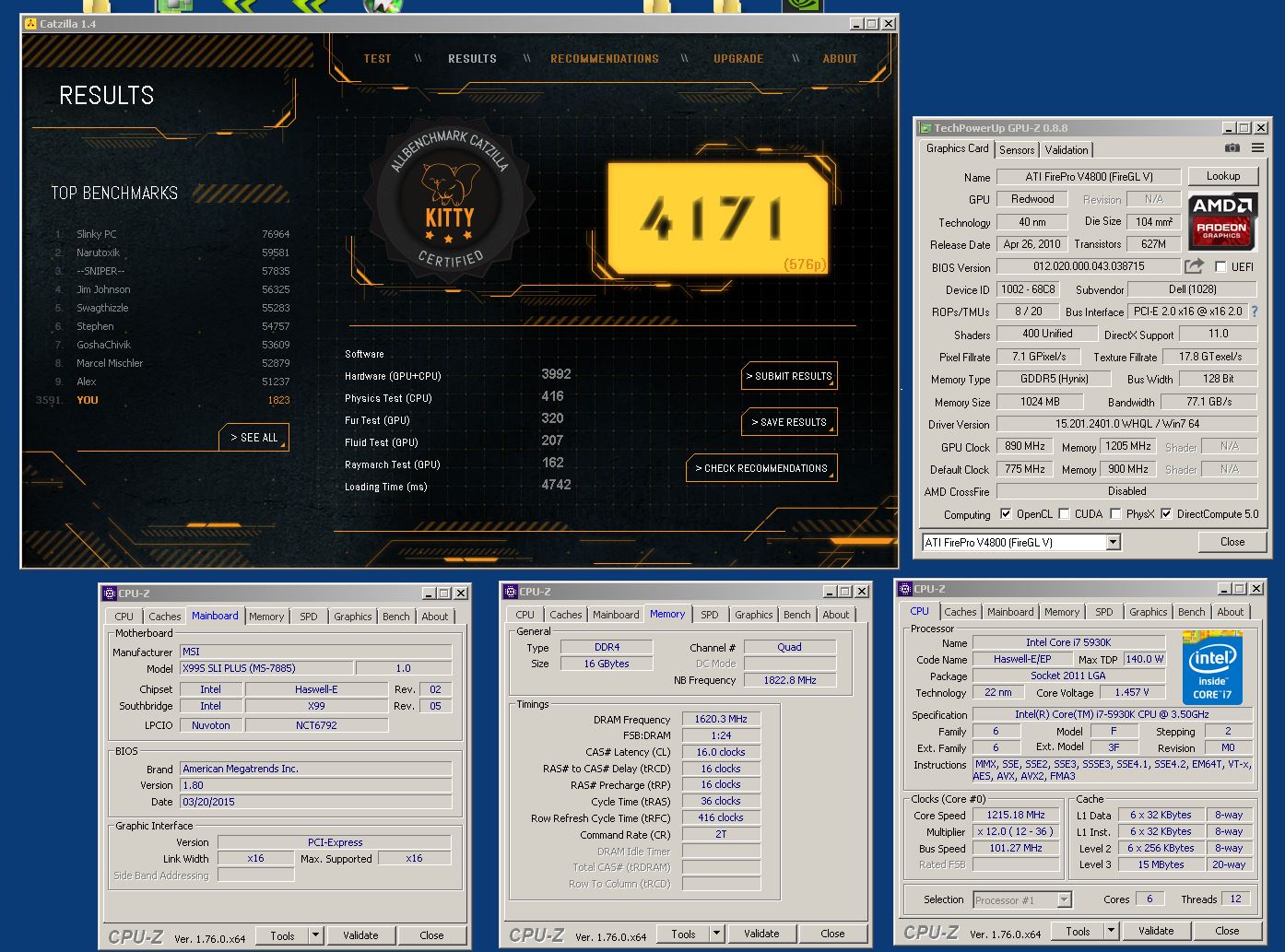Viewport: 1285px width, 952px height.
Task: Click the CAS# Latency 16.0 clocks value
Action: (x=721, y=752)
